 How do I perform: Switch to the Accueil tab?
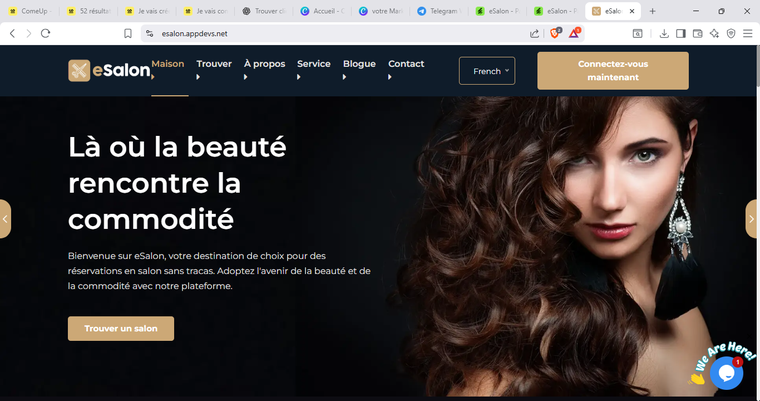pos(322,11)
